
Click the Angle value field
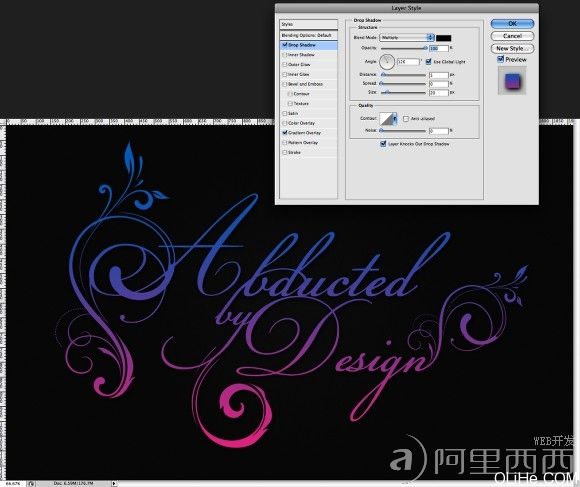(x=409, y=62)
